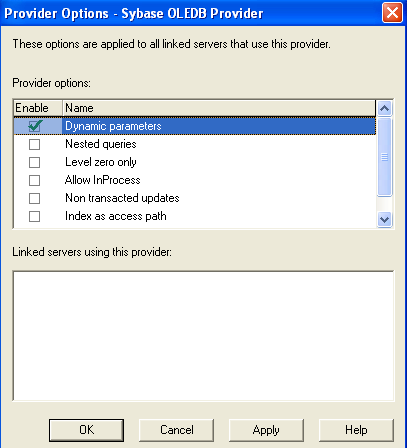
Task: Uncheck the Dynamic parameters checkbox
Action: tap(35, 126)
